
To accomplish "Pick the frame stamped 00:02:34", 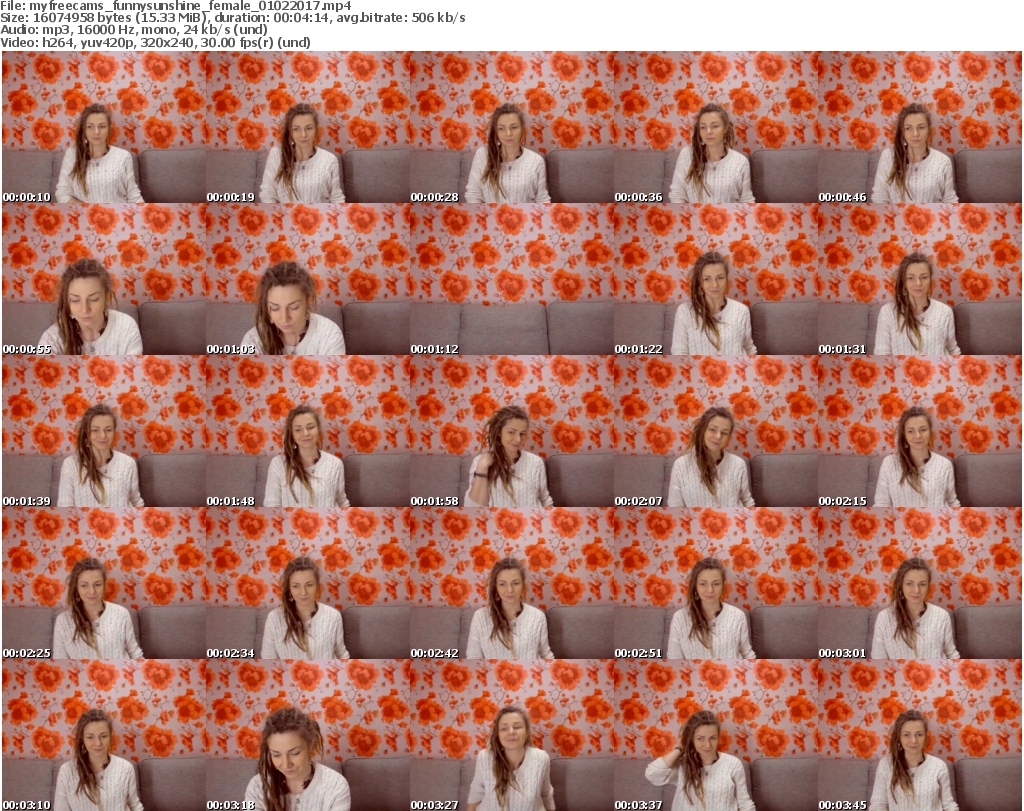I will (x=308, y=583).
